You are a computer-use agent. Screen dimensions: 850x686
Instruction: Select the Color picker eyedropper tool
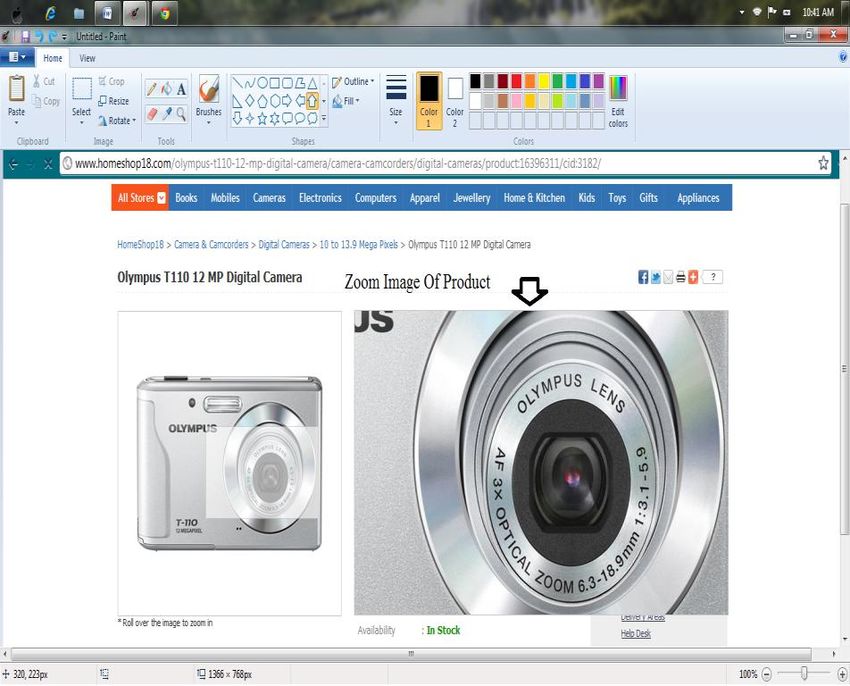[167, 113]
